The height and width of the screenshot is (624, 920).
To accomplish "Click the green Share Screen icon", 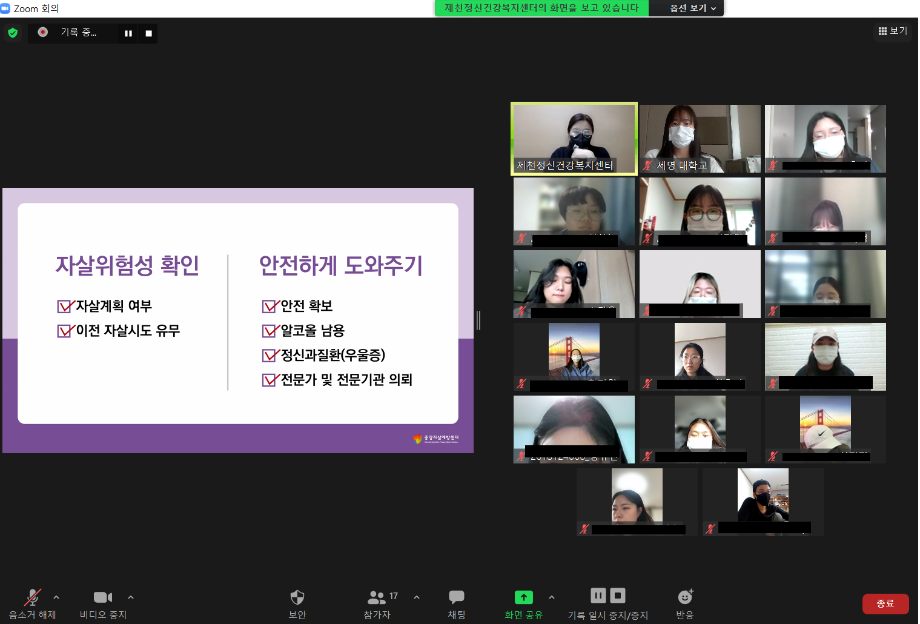I will (524, 597).
